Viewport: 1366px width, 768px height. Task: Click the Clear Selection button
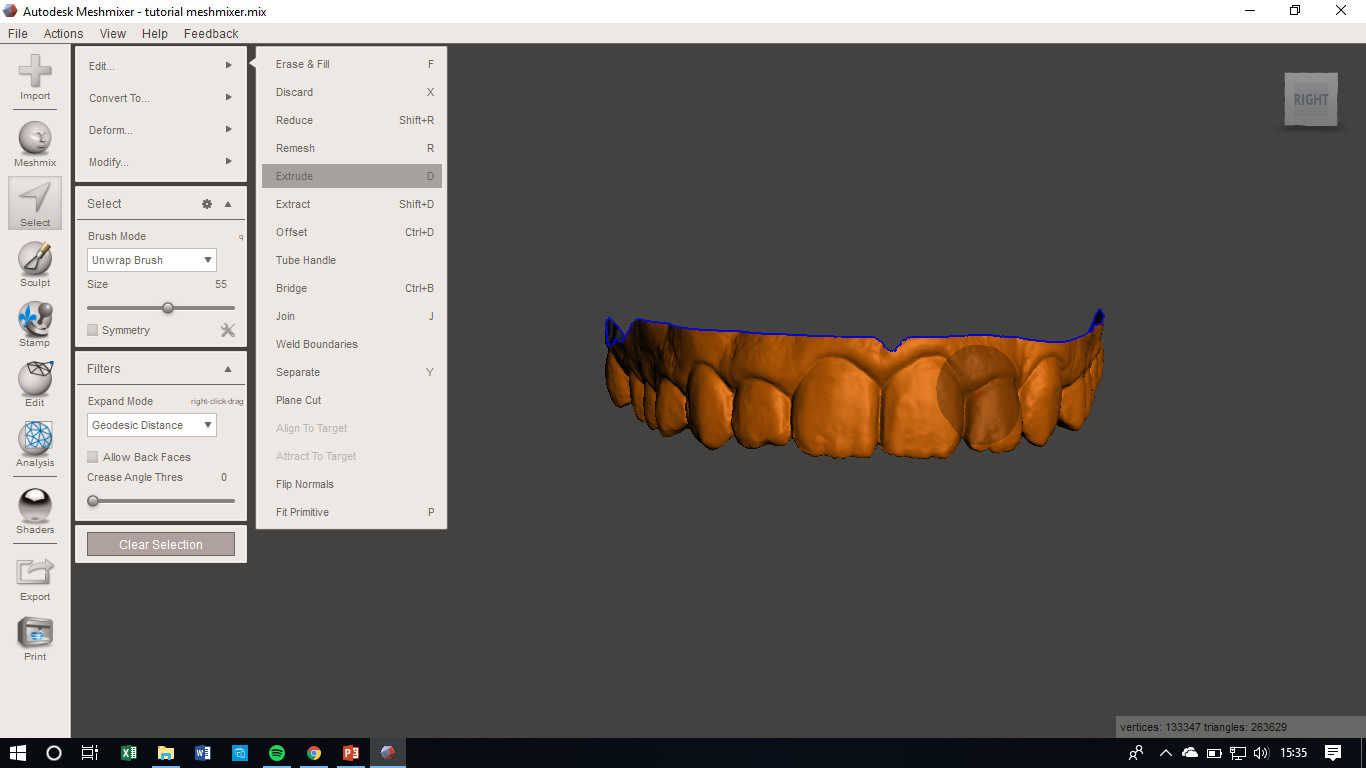pyautogui.click(x=161, y=545)
